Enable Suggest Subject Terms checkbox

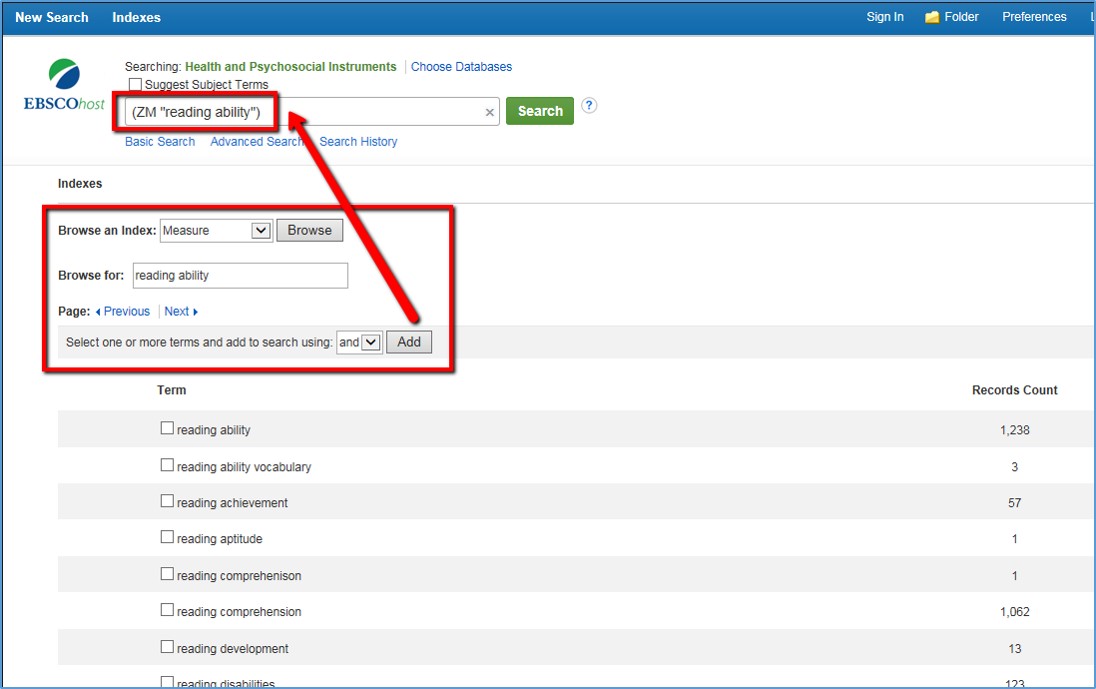tap(136, 85)
